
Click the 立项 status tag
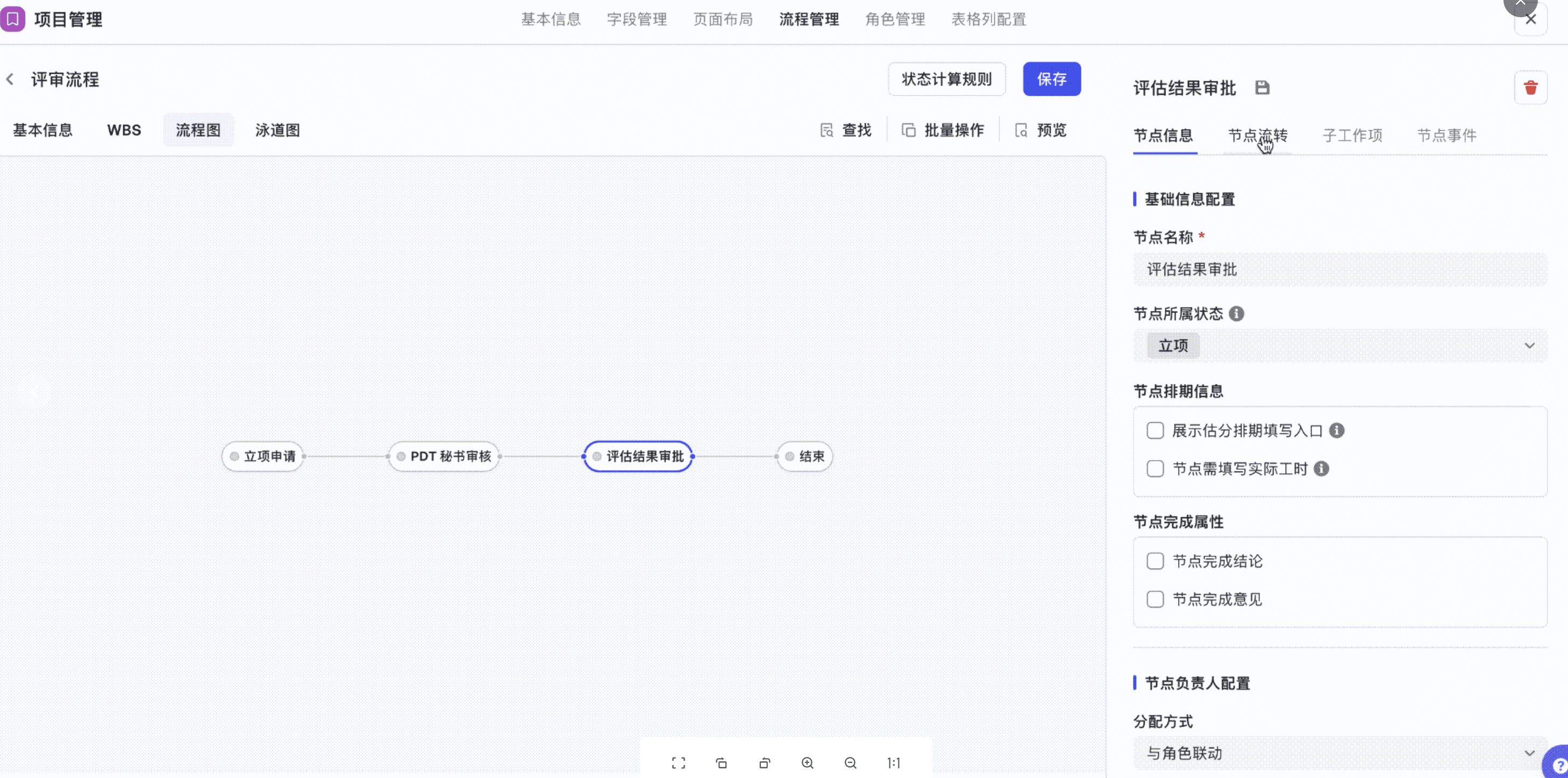tap(1173, 345)
